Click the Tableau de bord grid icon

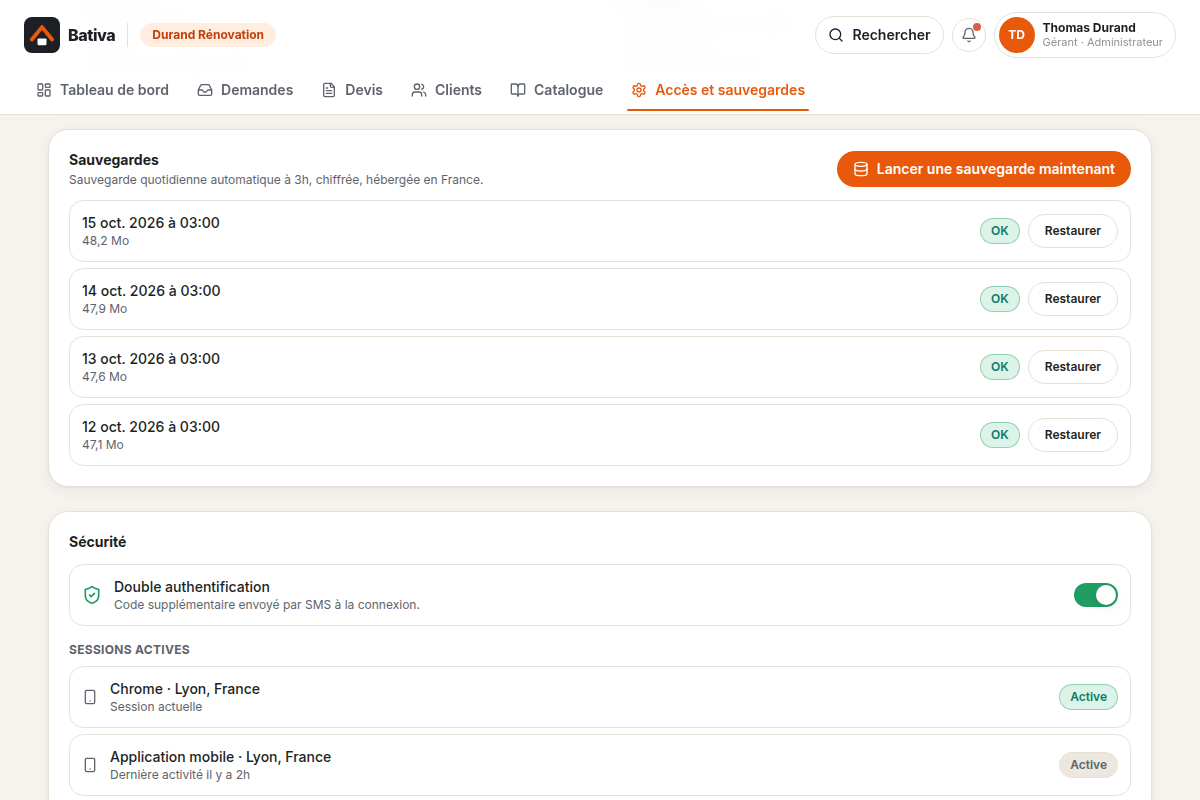tap(44, 90)
